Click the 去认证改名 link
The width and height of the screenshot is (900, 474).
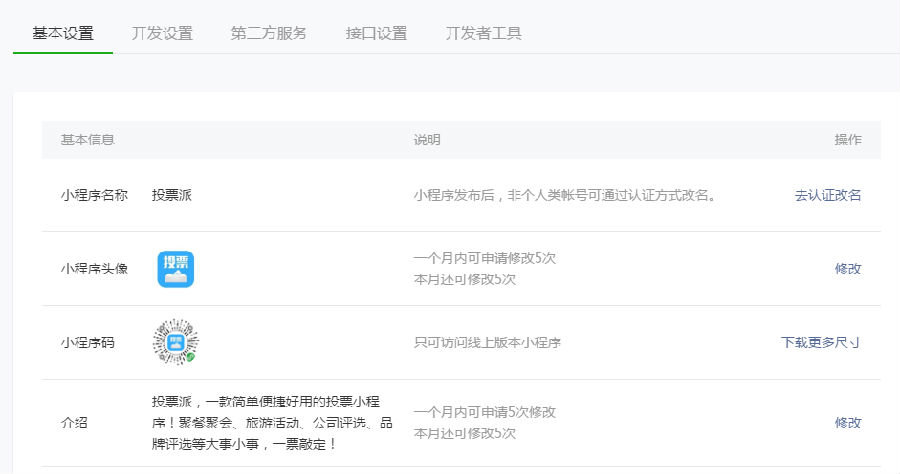tap(827, 195)
